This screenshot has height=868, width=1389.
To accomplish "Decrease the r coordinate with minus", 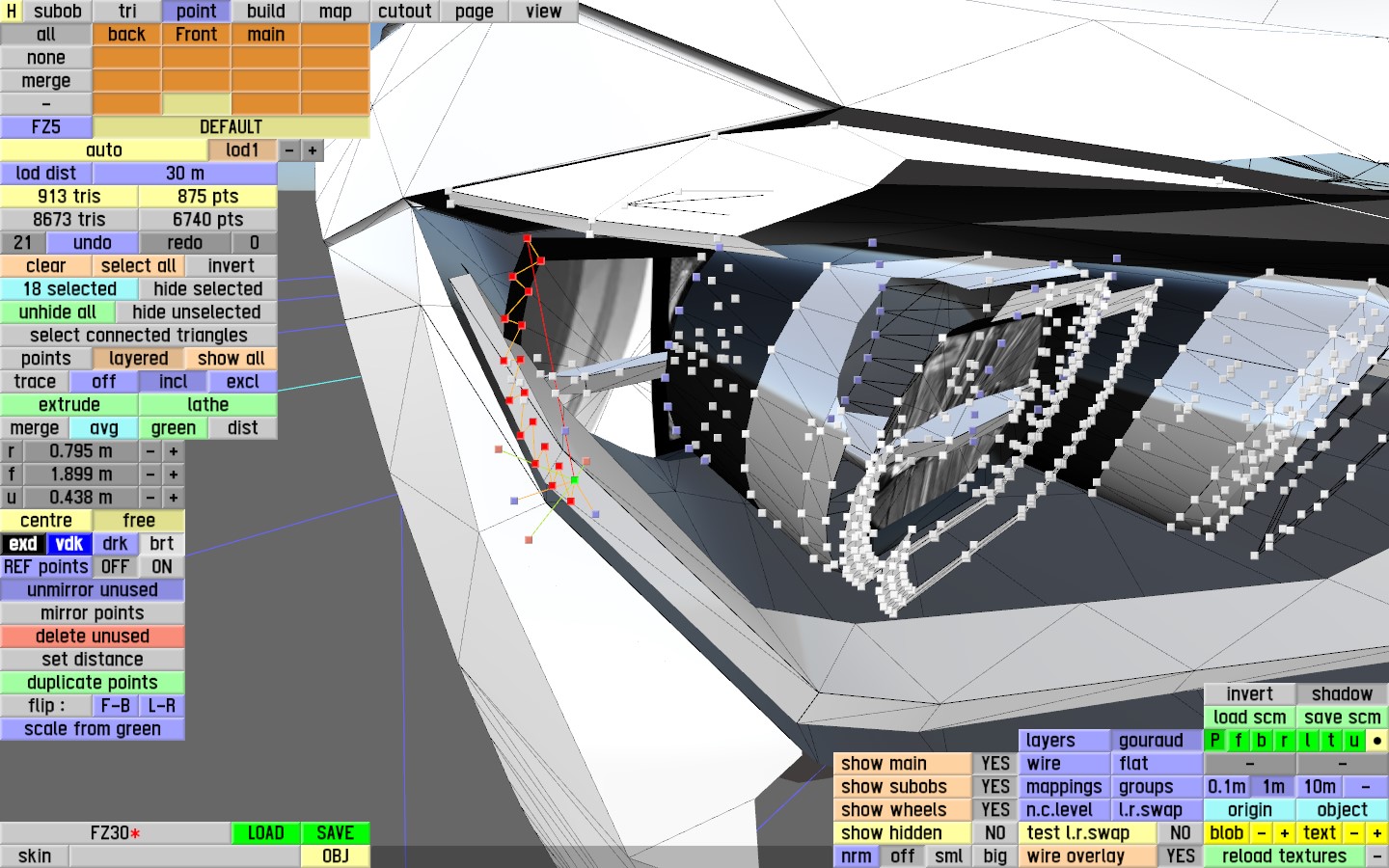I will [150, 451].
